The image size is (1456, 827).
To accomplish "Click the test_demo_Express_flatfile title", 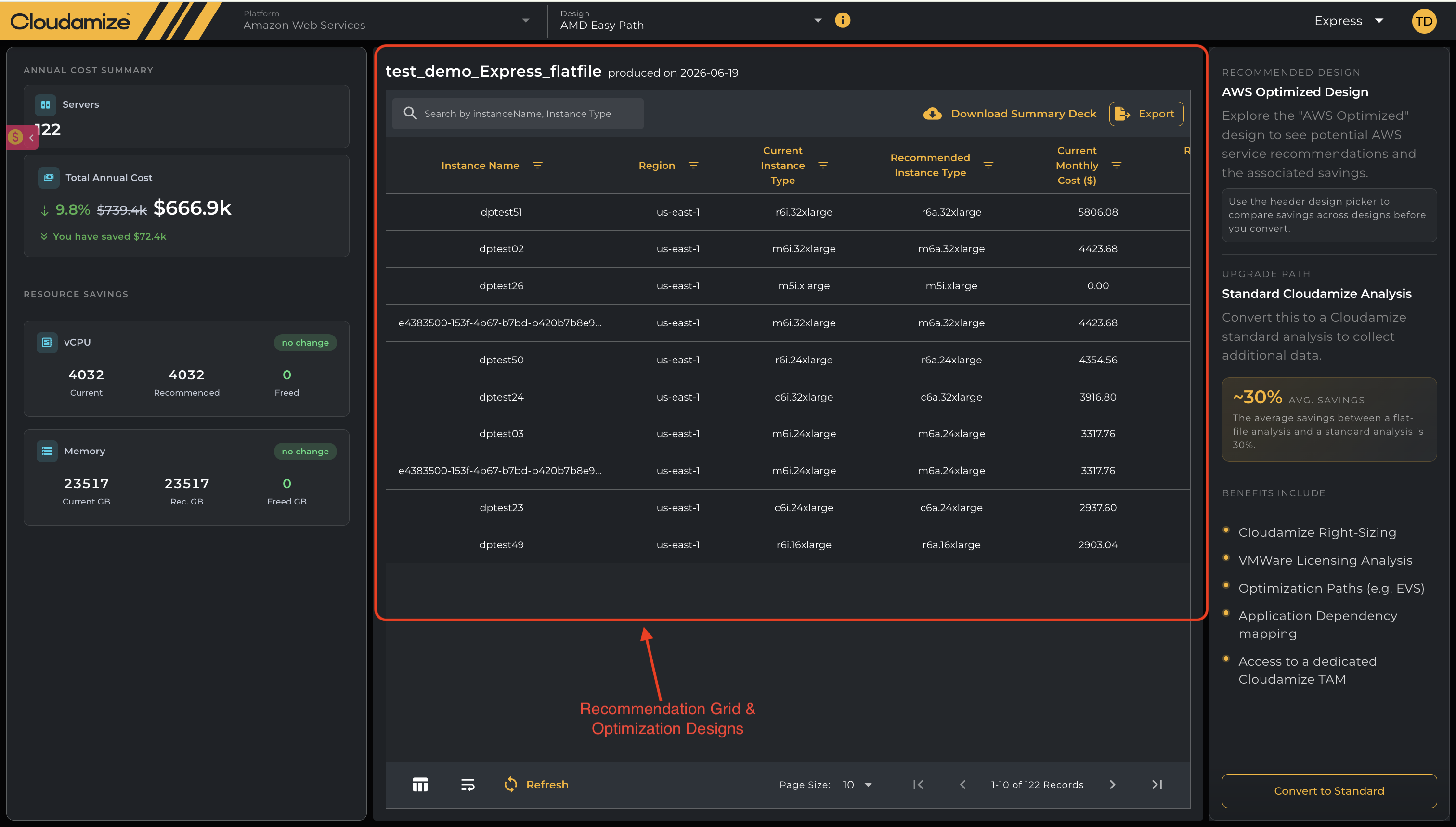I will pyautogui.click(x=493, y=71).
